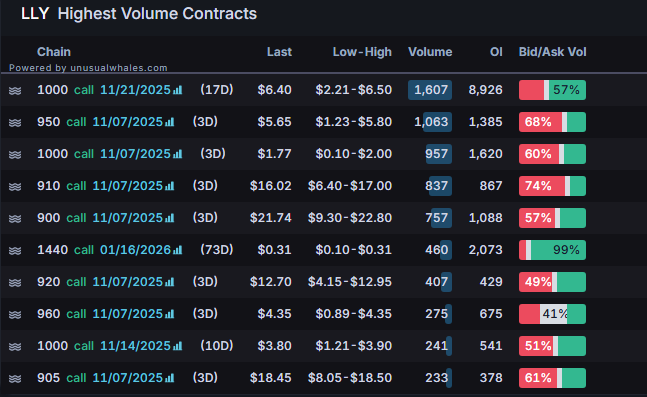The width and height of the screenshot is (647, 397).
Task: Open chart icon on 910 call row
Action: coord(170,186)
